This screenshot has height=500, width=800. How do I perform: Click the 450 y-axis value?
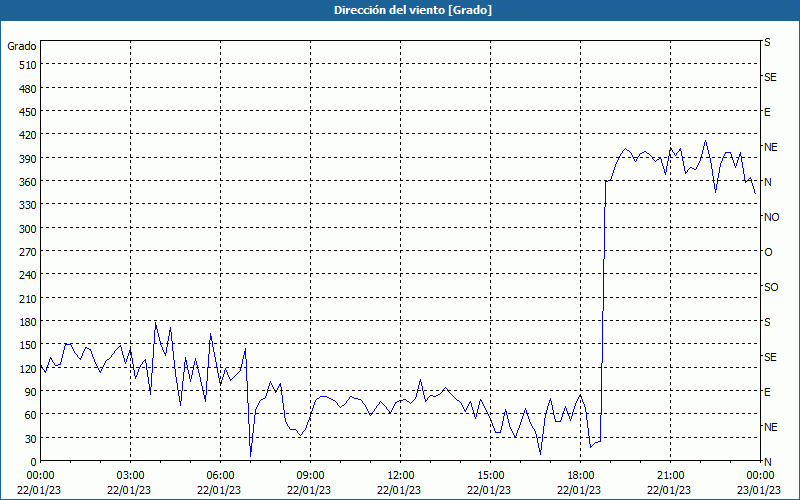(x=28, y=112)
